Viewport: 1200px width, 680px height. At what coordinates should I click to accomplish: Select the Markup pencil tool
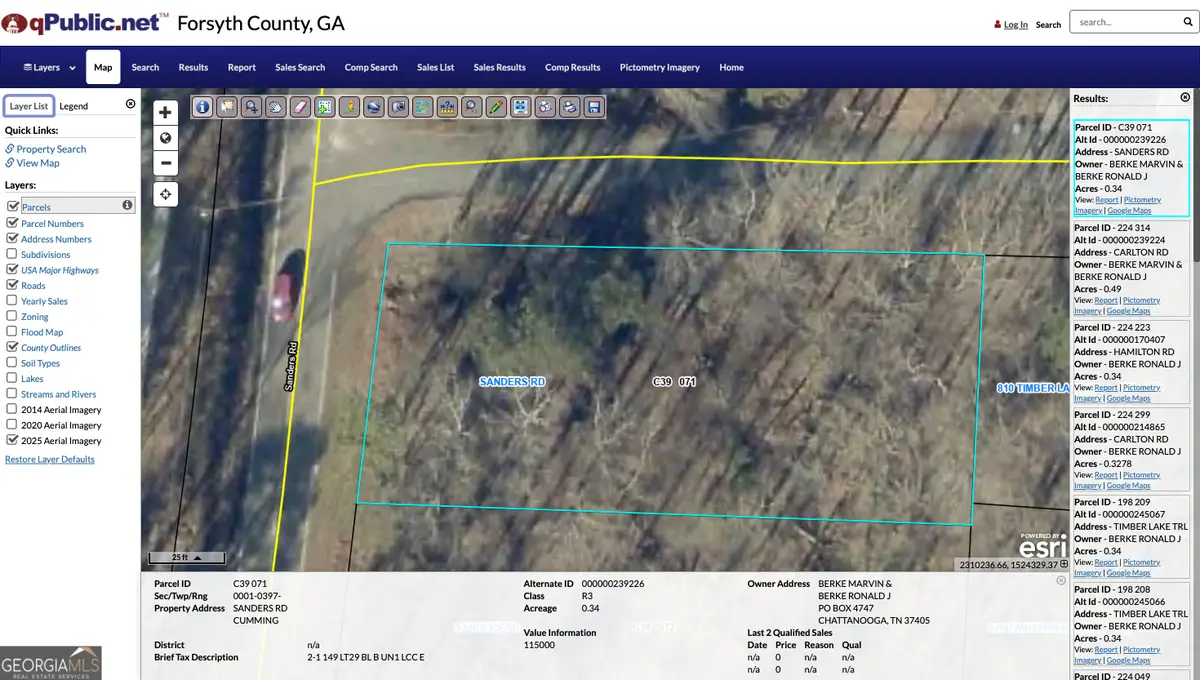point(496,106)
